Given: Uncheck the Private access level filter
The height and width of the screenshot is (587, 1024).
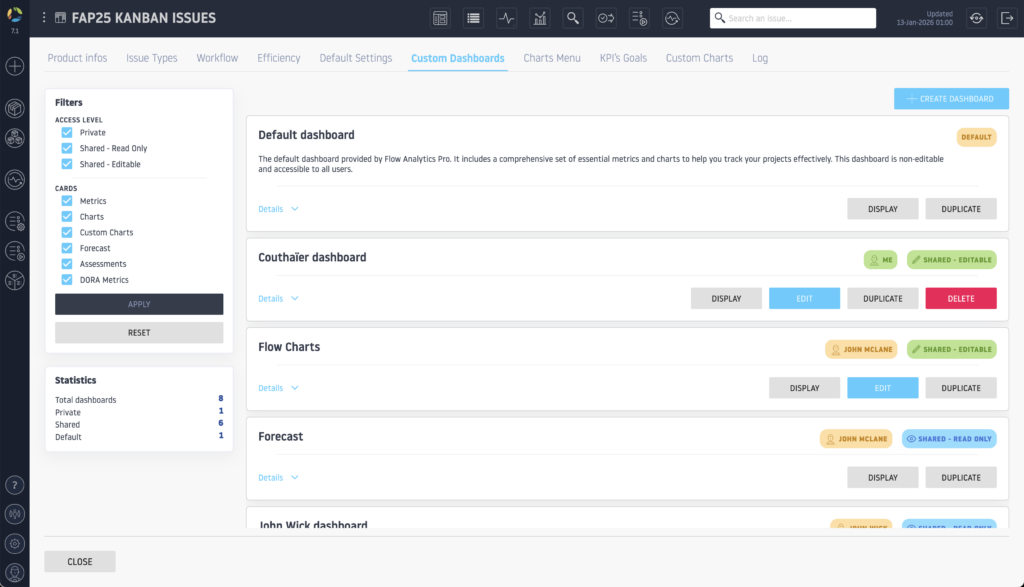Looking at the screenshot, I should [x=67, y=132].
